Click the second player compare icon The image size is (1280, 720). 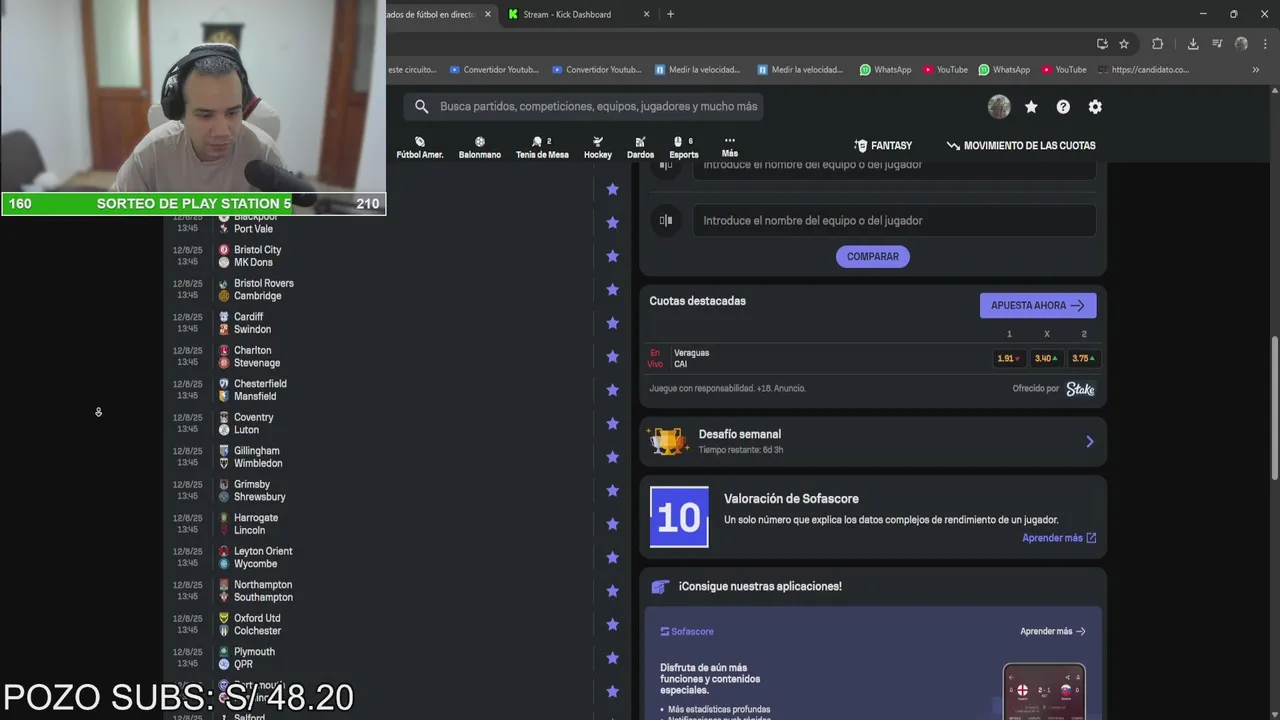coord(666,220)
